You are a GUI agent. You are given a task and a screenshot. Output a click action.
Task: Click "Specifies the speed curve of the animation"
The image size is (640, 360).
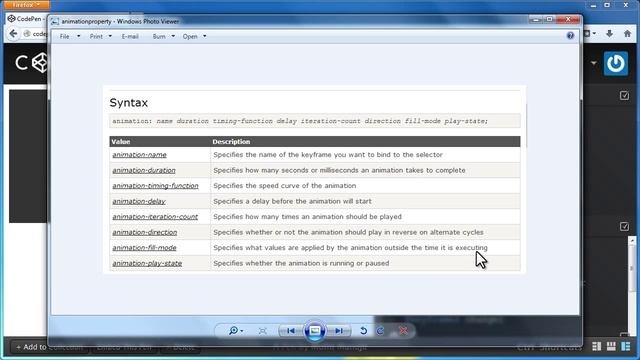click(x=285, y=186)
